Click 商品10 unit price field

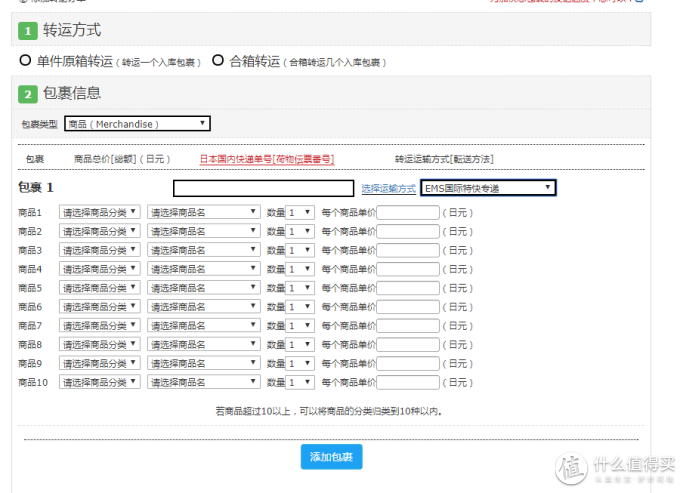coord(408,382)
